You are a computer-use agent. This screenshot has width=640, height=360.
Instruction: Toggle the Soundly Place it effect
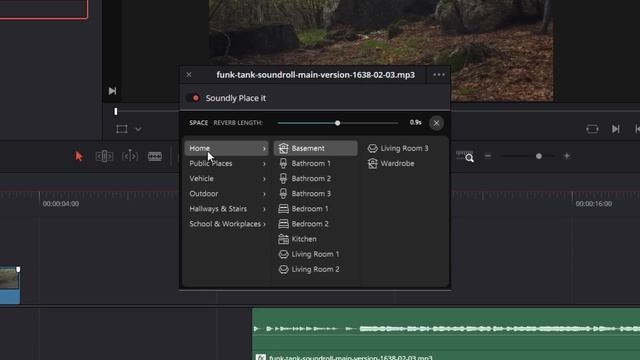click(x=193, y=98)
